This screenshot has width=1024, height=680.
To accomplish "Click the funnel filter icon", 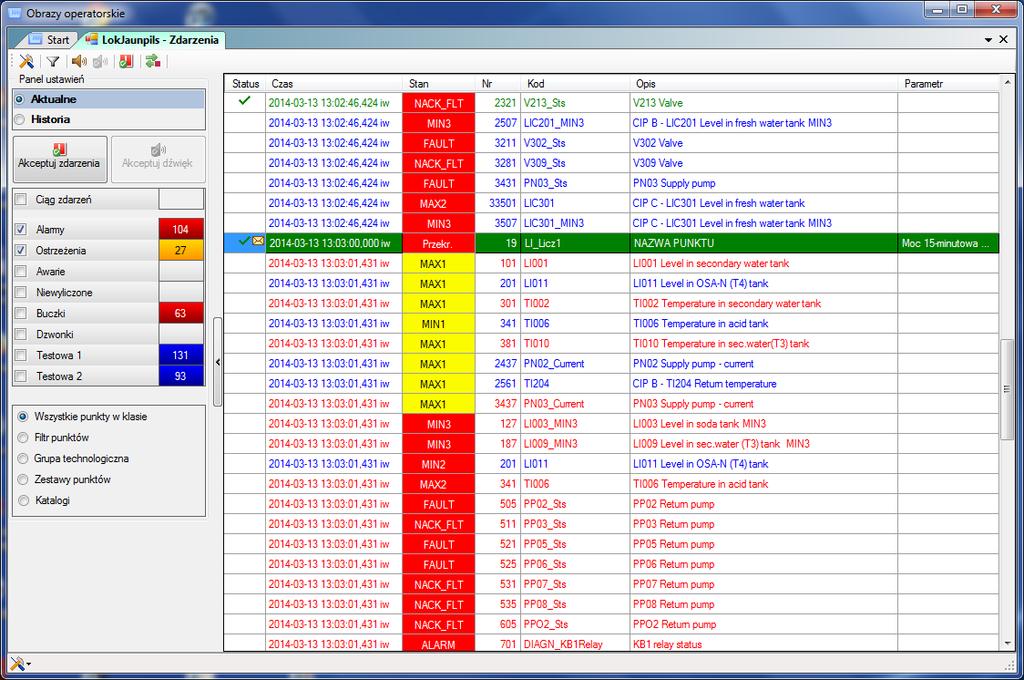I will click(53, 61).
